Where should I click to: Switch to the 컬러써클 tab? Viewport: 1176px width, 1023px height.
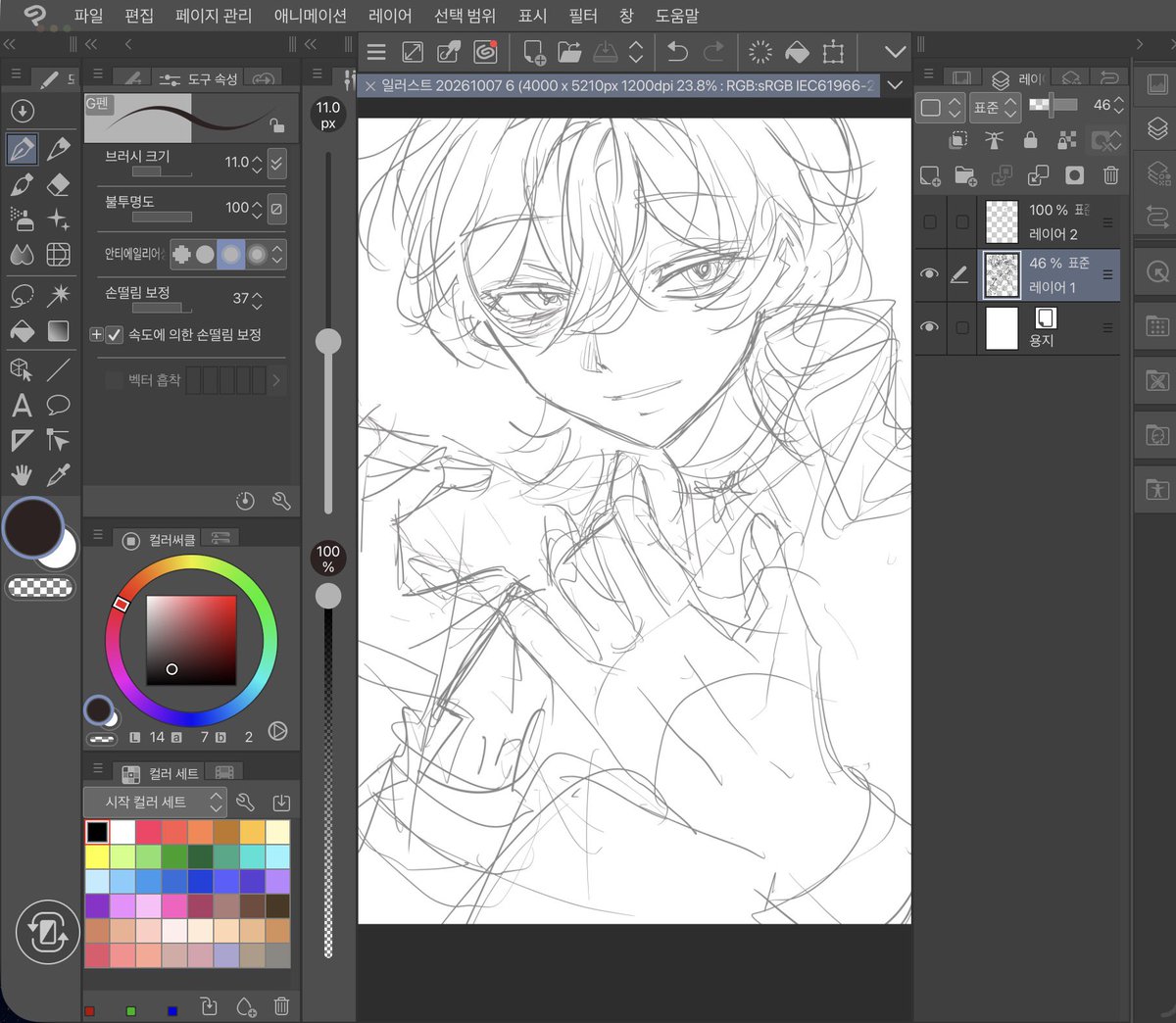(x=161, y=540)
